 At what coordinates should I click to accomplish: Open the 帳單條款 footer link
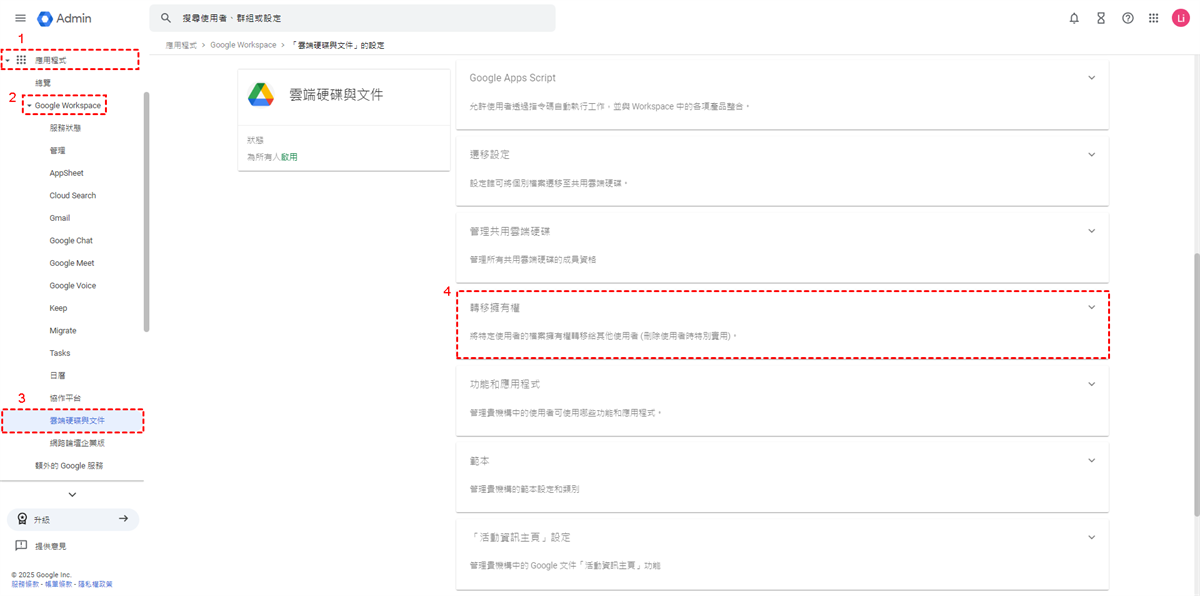click(x=57, y=584)
